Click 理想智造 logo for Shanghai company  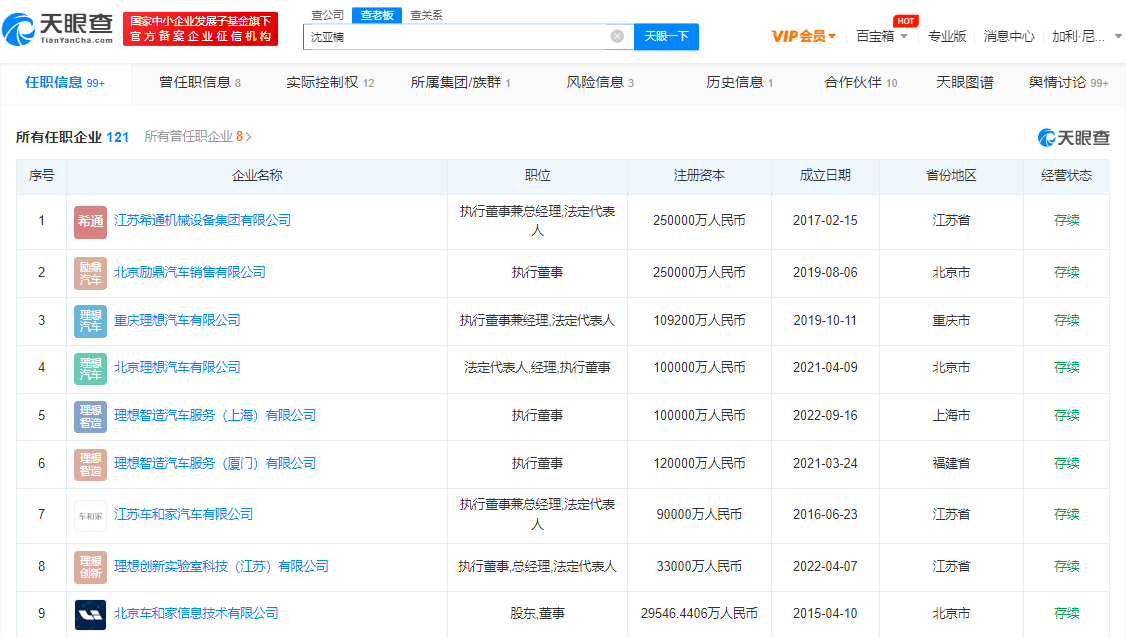tap(90, 416)
